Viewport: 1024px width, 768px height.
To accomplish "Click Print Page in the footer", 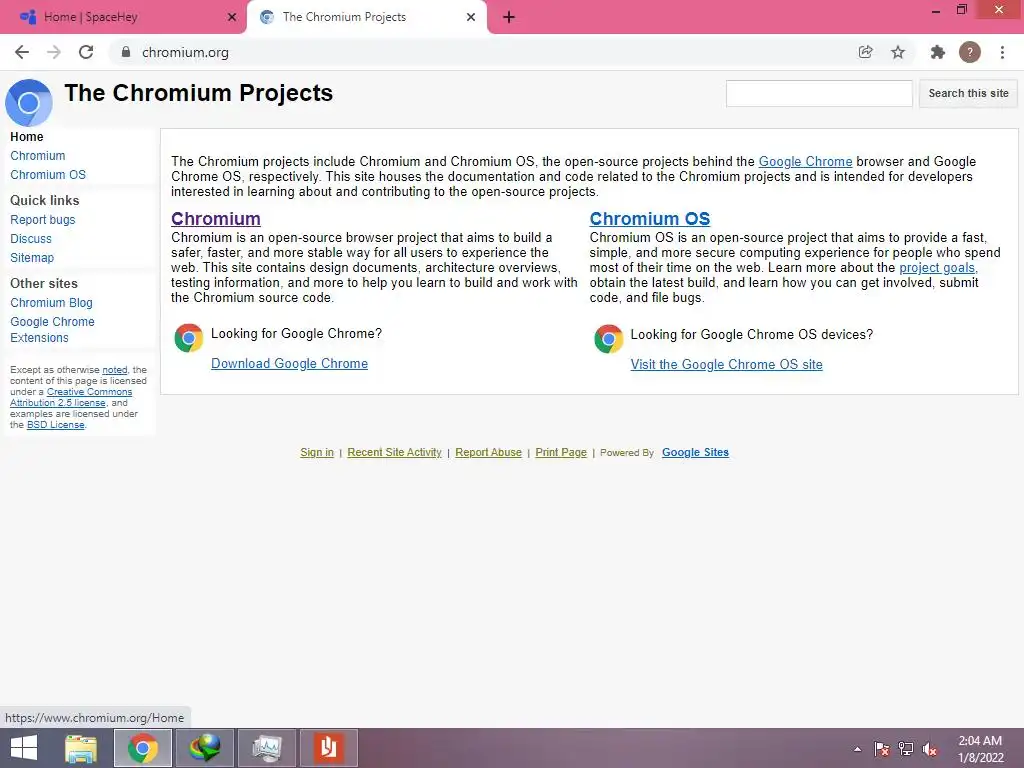I will coord(561,452).
